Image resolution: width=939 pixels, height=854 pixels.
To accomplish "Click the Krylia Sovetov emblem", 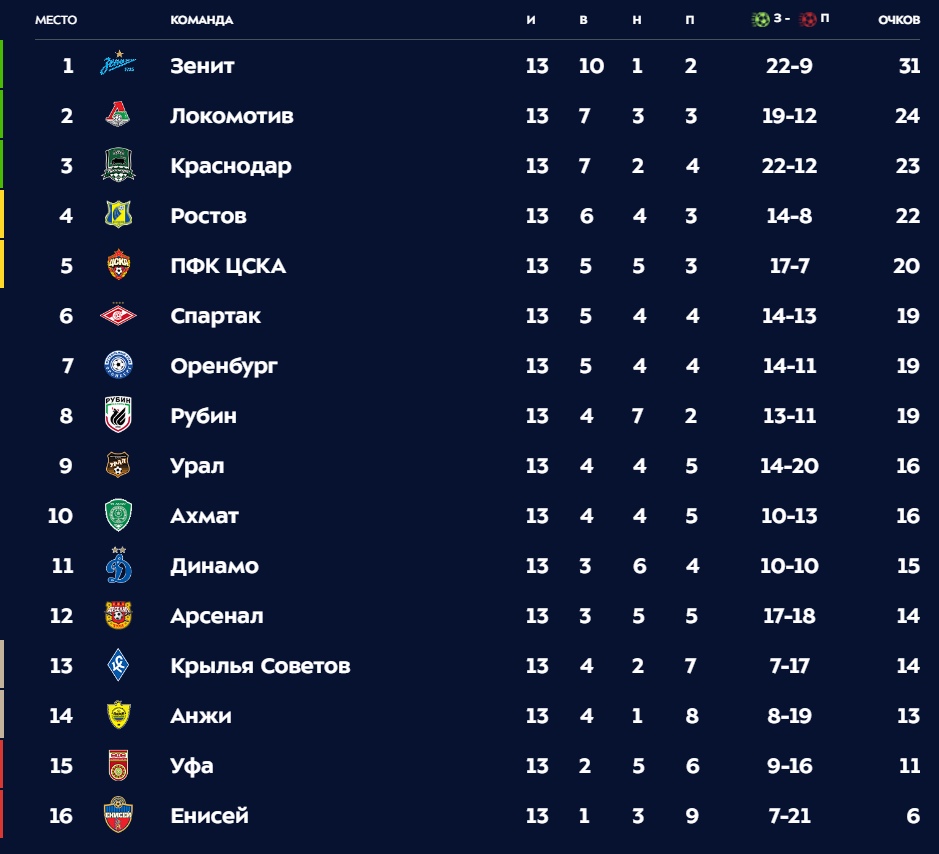I will (118, 666).
